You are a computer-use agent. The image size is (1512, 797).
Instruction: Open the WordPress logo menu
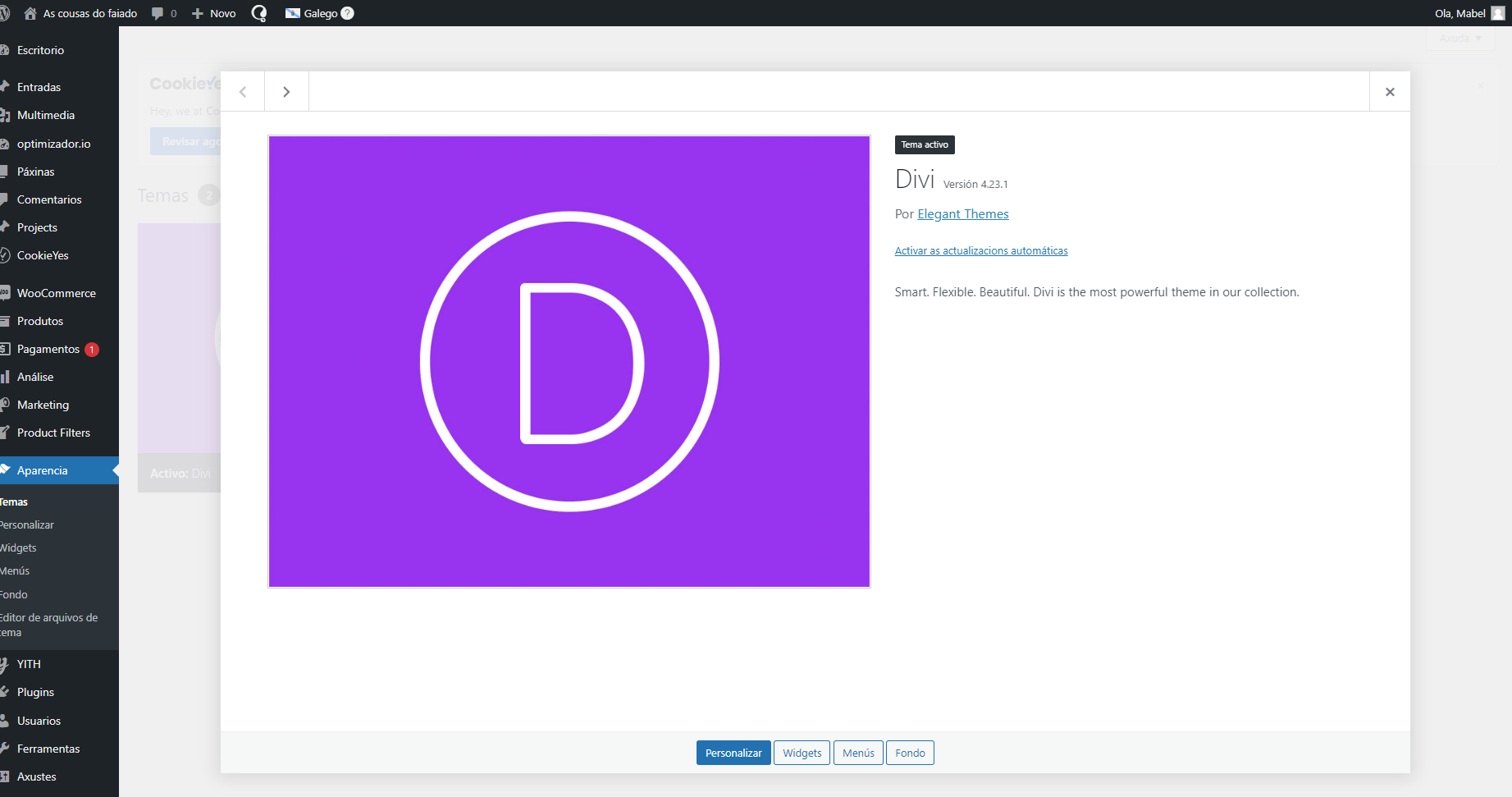click(4, 13)
